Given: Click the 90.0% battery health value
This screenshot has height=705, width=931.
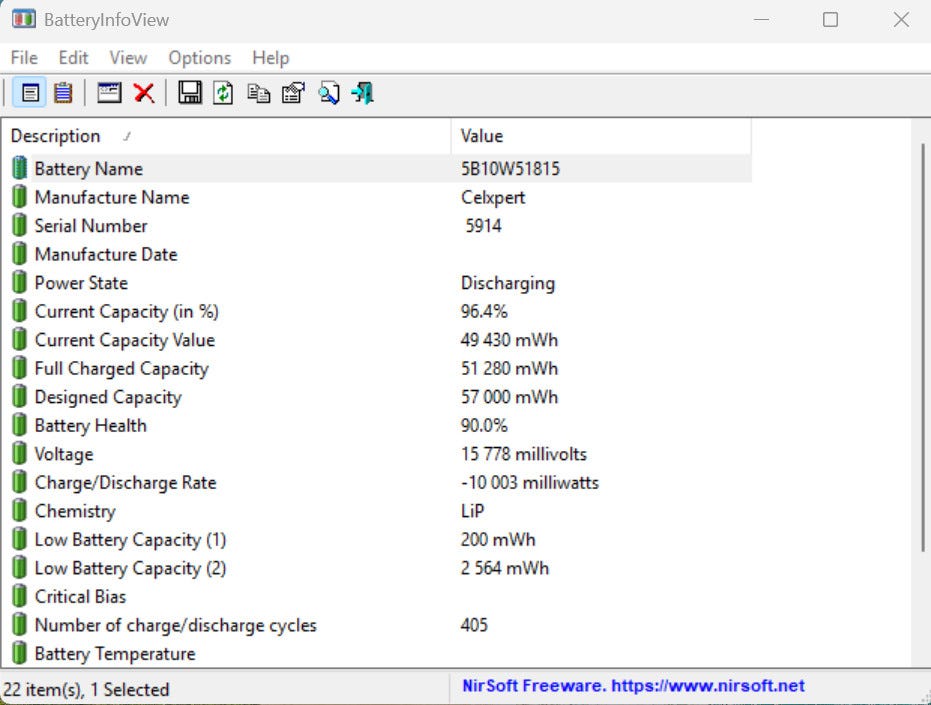Looking at the screenshot, I should 484,425.
